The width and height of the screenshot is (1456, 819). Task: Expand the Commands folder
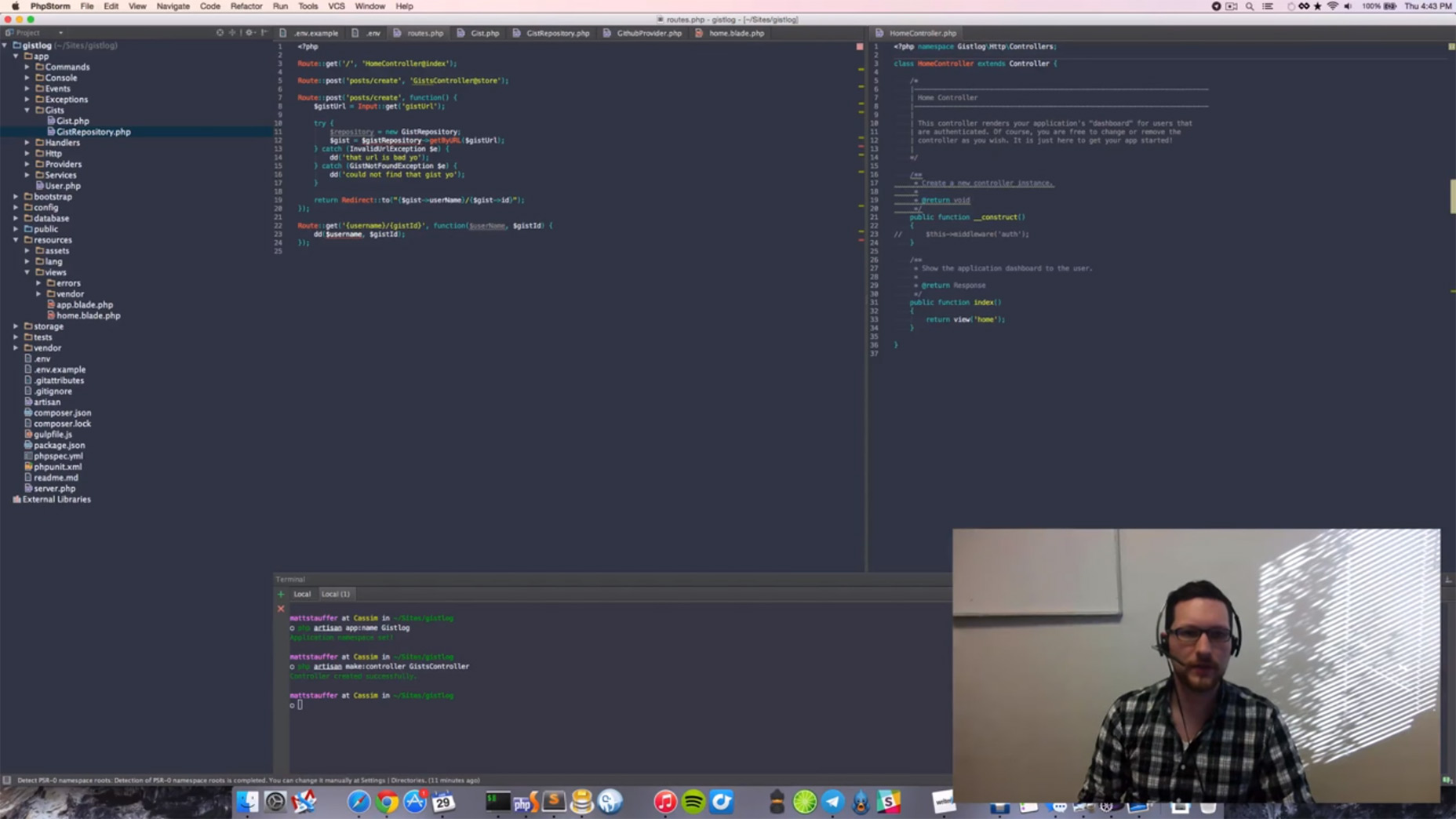(27, 67)
